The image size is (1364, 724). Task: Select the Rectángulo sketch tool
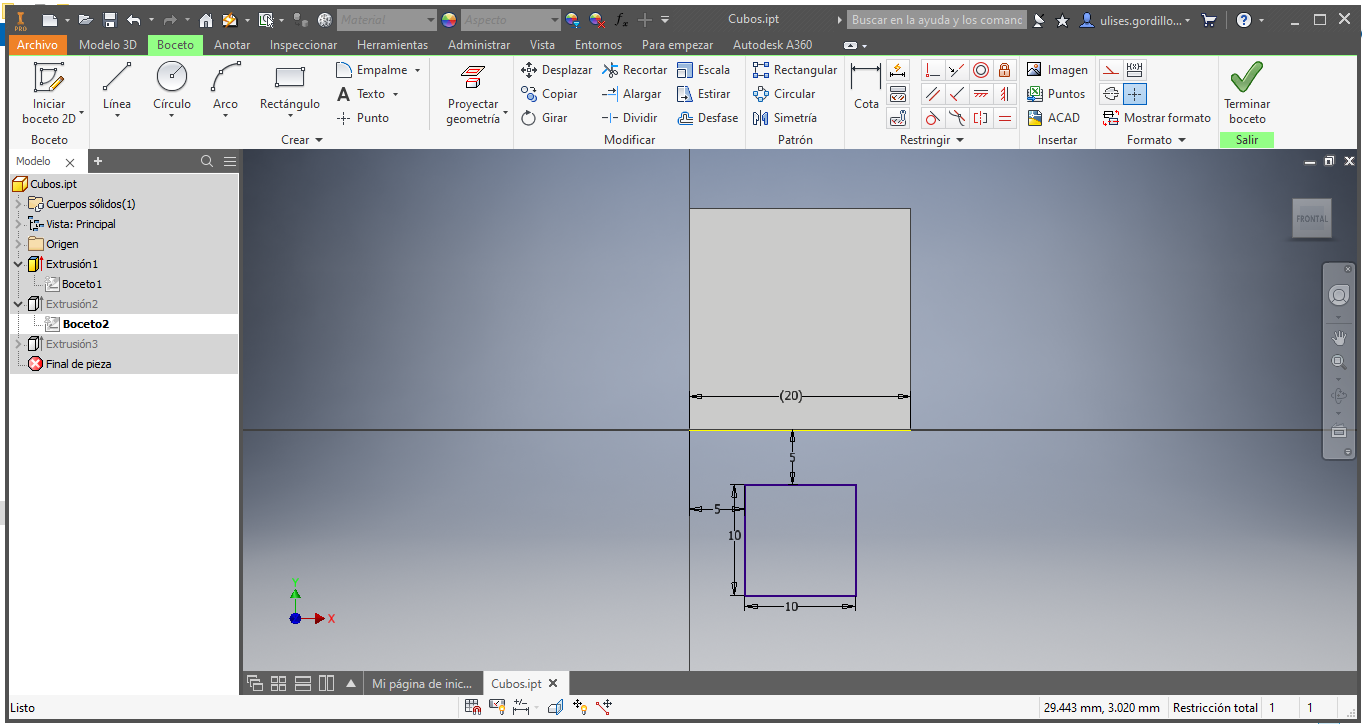(x=290, y=88)
